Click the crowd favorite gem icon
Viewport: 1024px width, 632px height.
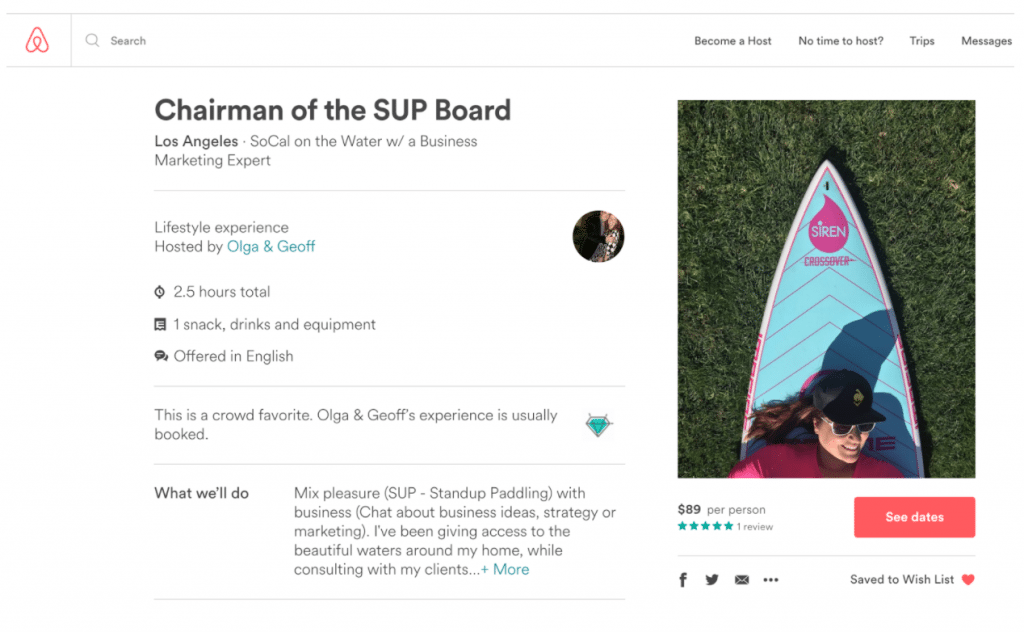[598, 424]
